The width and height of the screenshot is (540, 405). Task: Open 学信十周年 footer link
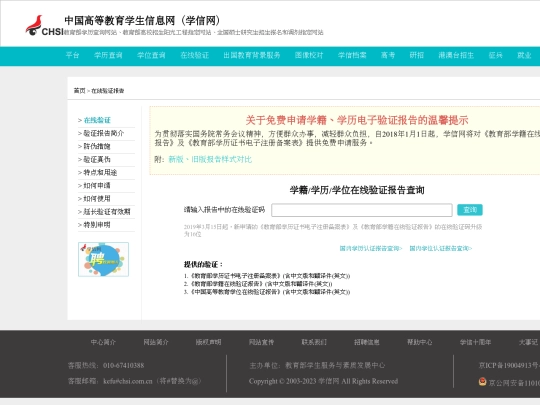(475, 342)
